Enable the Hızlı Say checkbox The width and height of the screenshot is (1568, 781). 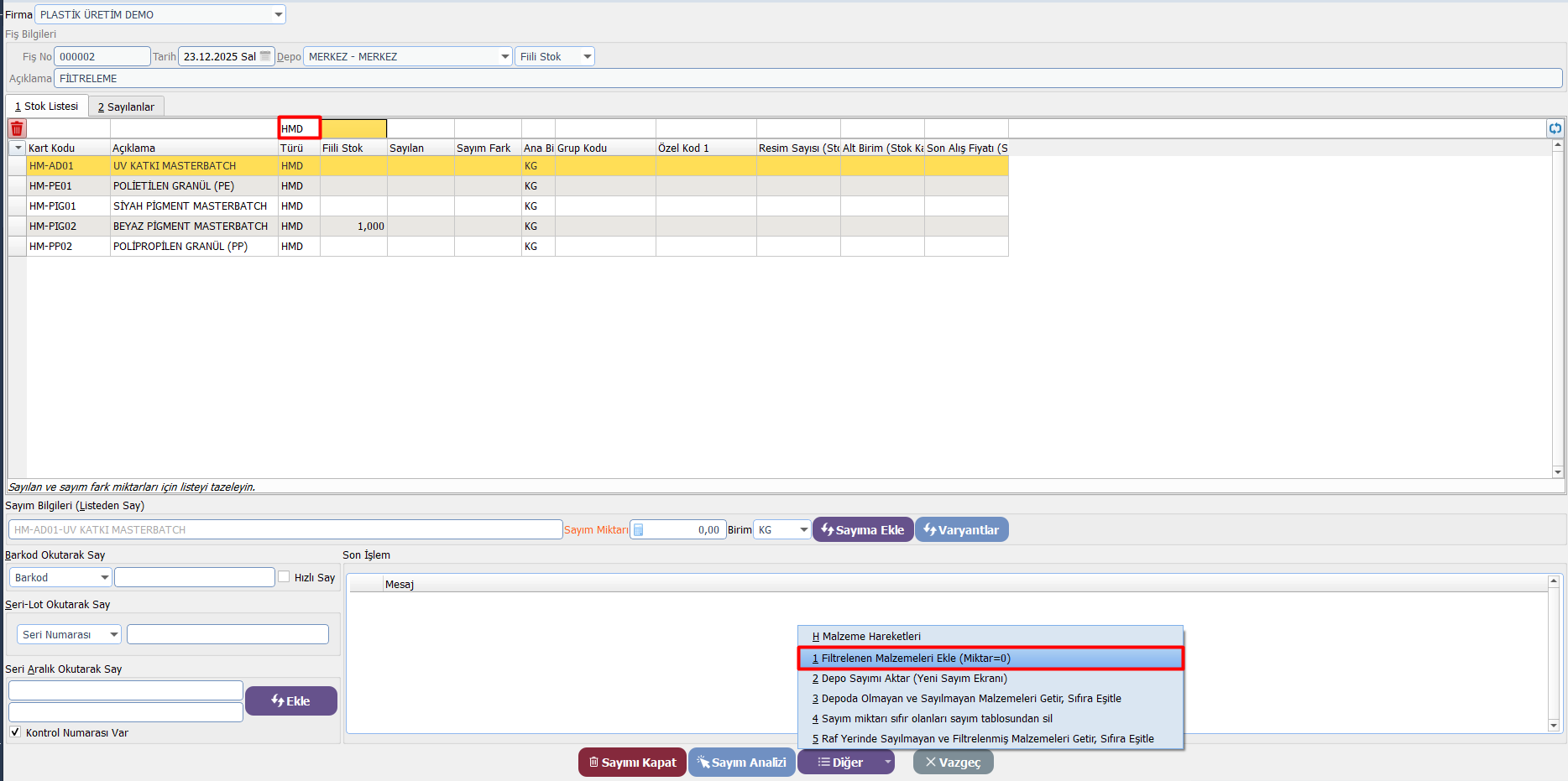pyautogui.click(x=285, y=577)
